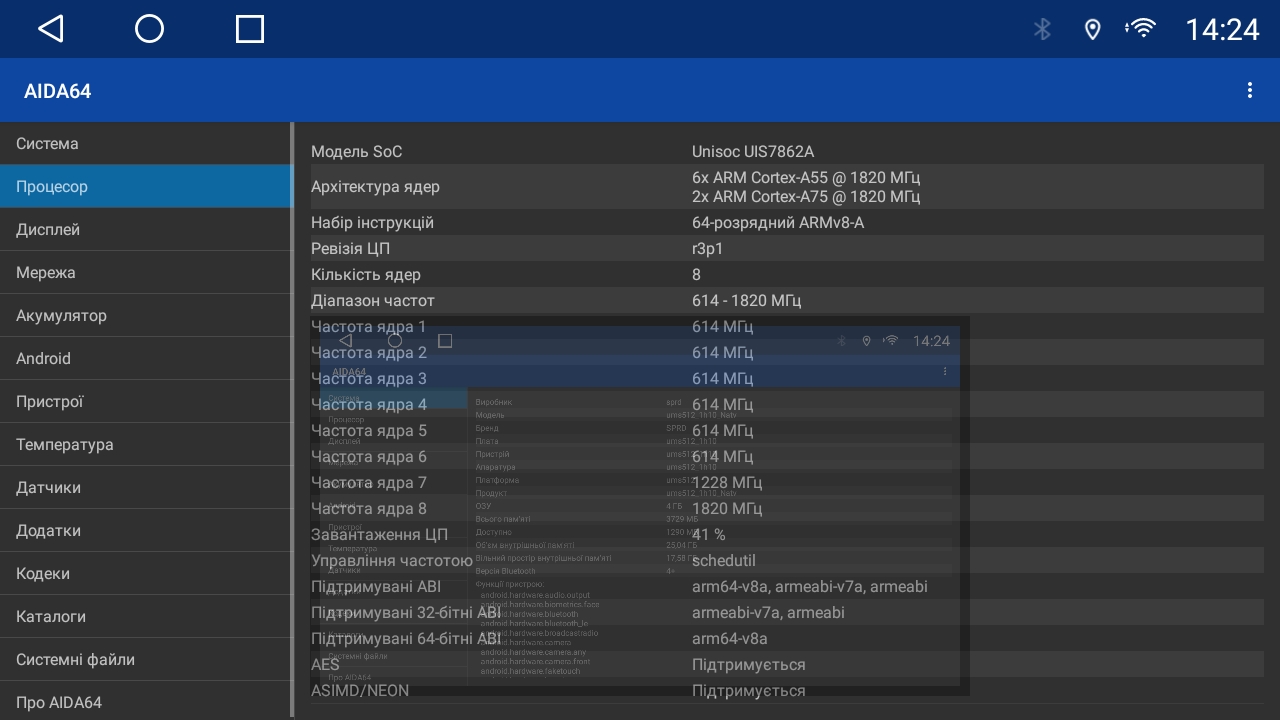The image size is (1280, 720).
Task: Select the Процесор section
Action: 145,187
